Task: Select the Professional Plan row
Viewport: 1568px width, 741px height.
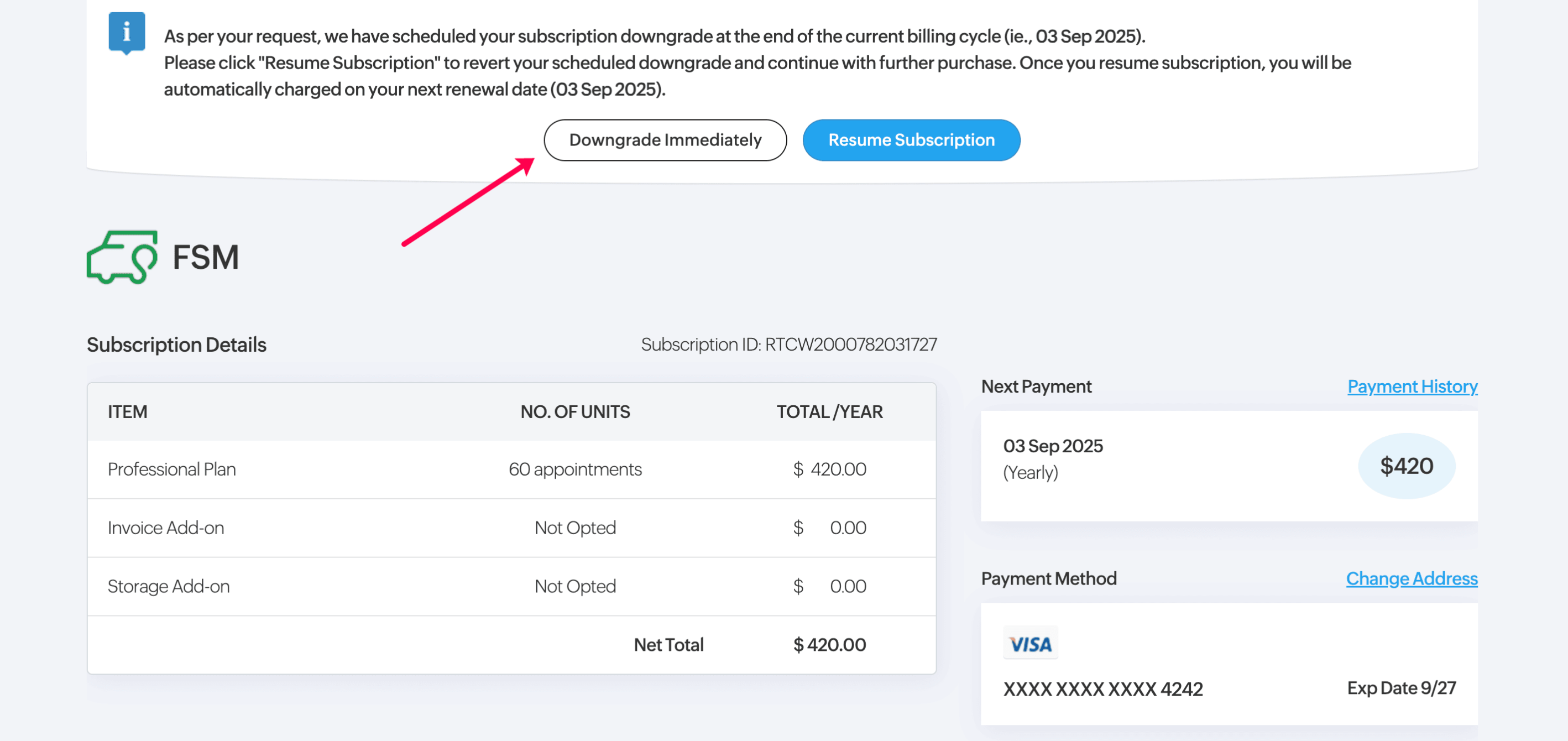Action: (x=511, y=469)
